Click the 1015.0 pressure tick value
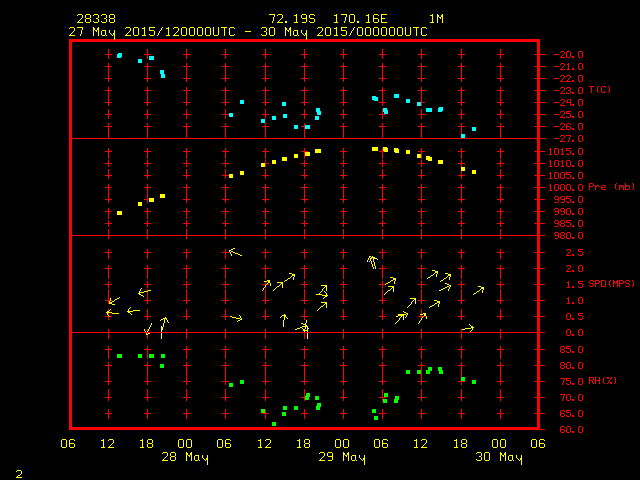640x480 pixels. 570,151
